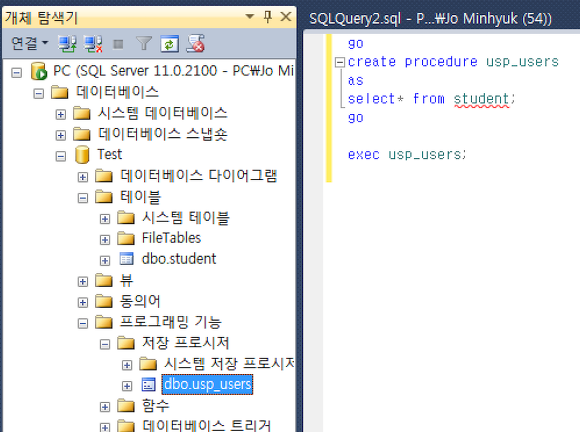Select the 프로그래밍 기능 item

tap(171, 322)
